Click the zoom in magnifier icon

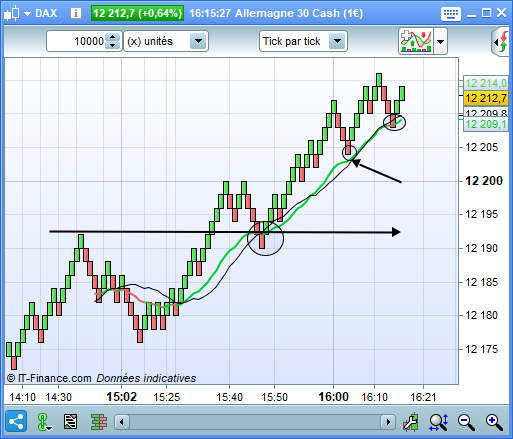tap(494, 422)
